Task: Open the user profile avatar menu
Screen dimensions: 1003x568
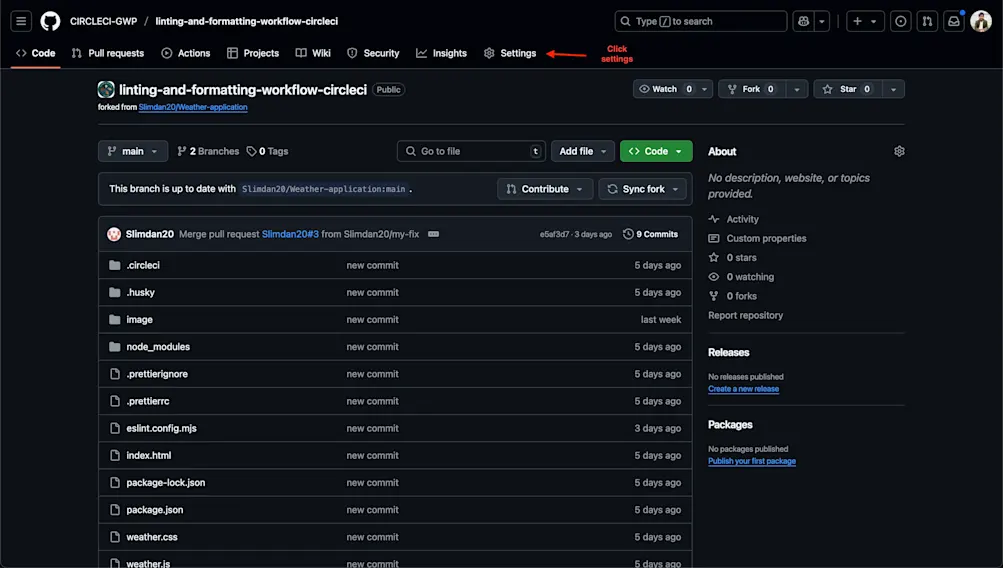Action: tap(981, 21)
